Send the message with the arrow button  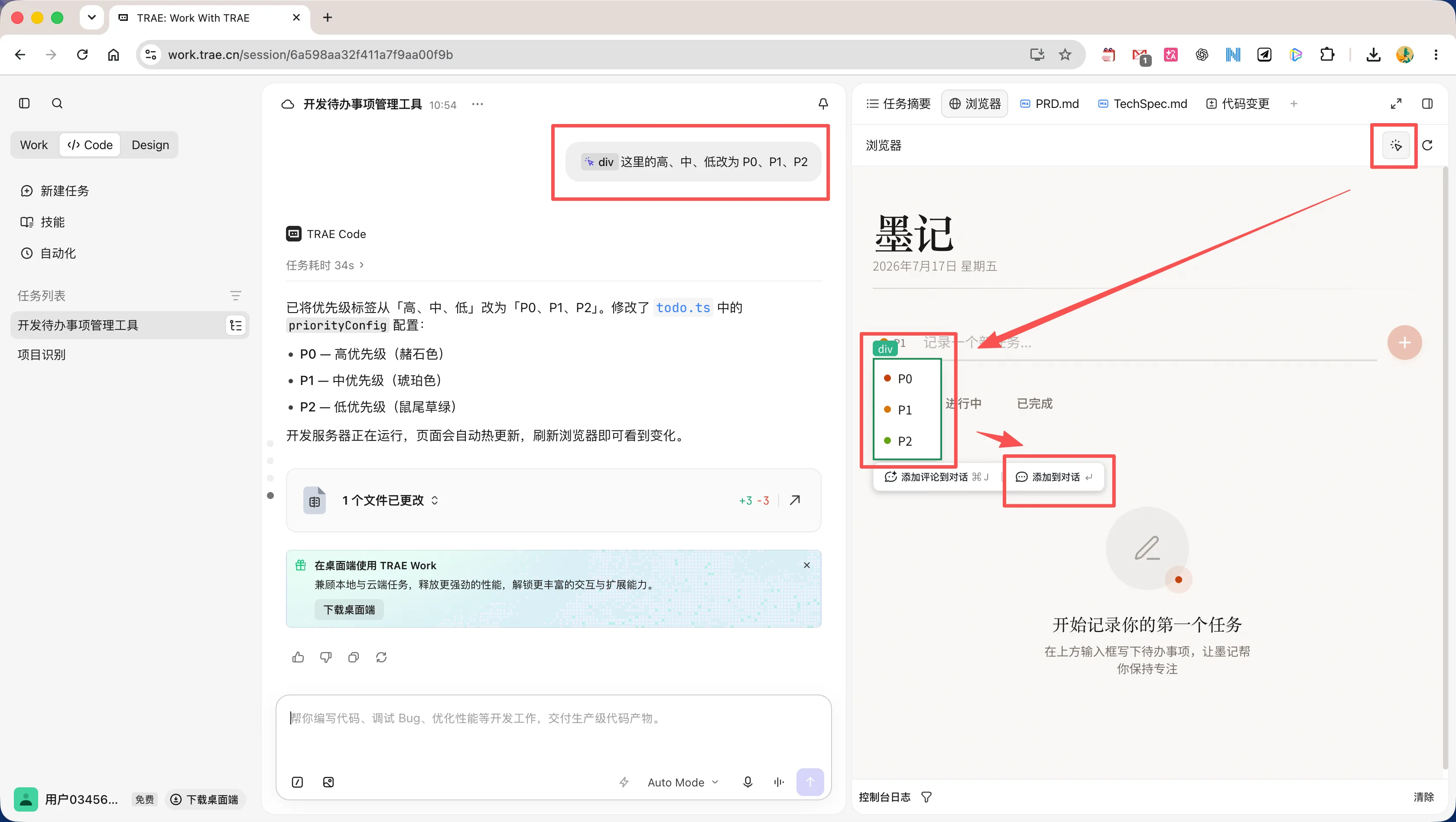(x=810, y=783)
